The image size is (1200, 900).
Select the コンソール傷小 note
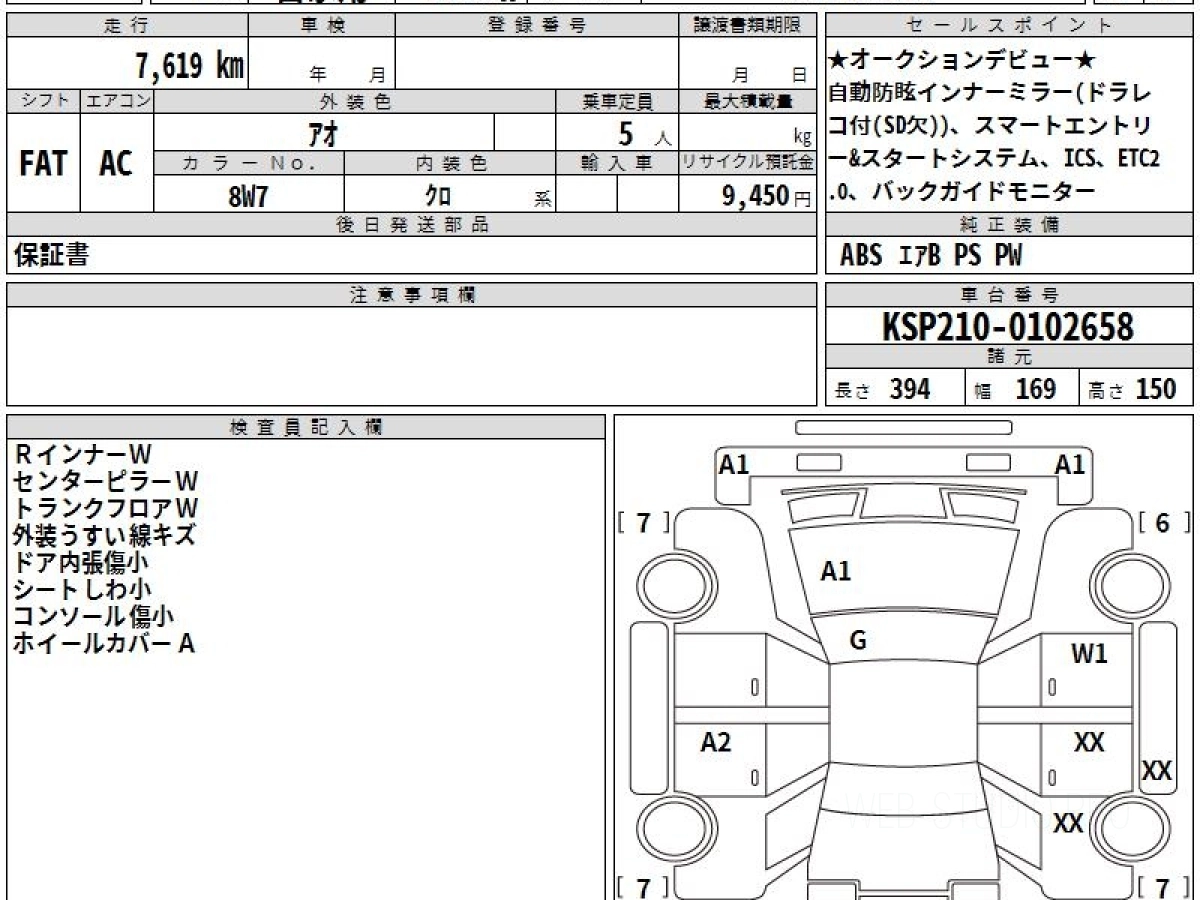coord(93,617)
